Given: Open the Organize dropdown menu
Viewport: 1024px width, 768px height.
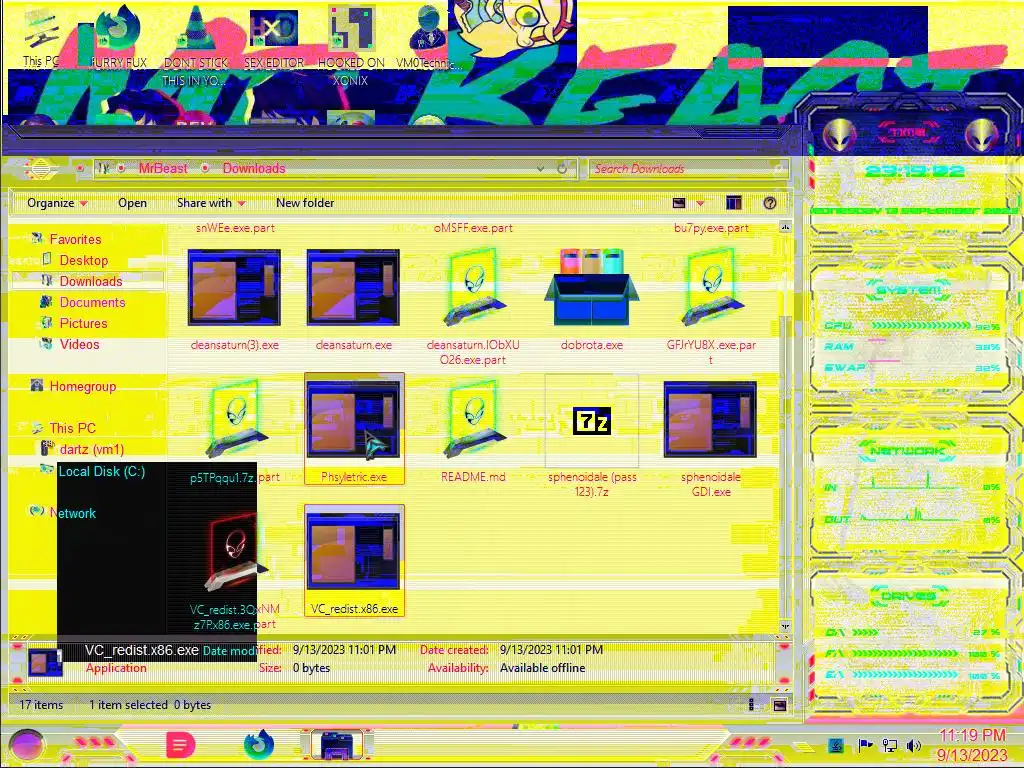Looking at the screenshot, I should point(57,203).
